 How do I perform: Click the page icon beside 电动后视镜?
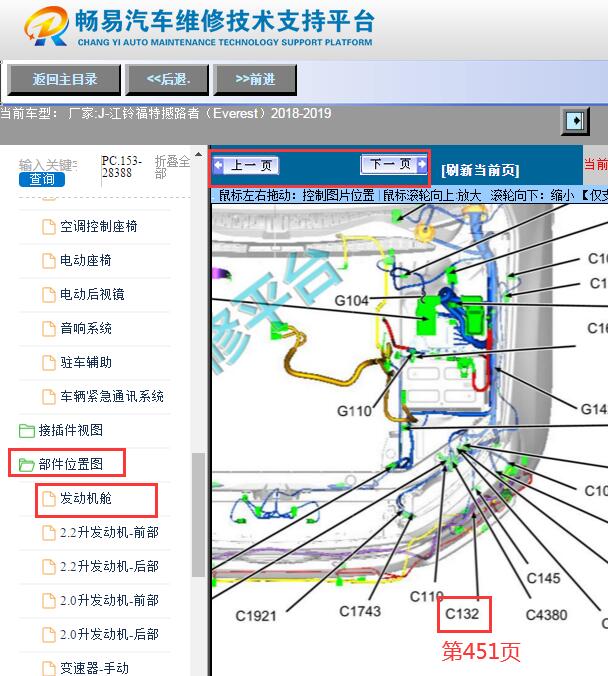coord(49,294)
